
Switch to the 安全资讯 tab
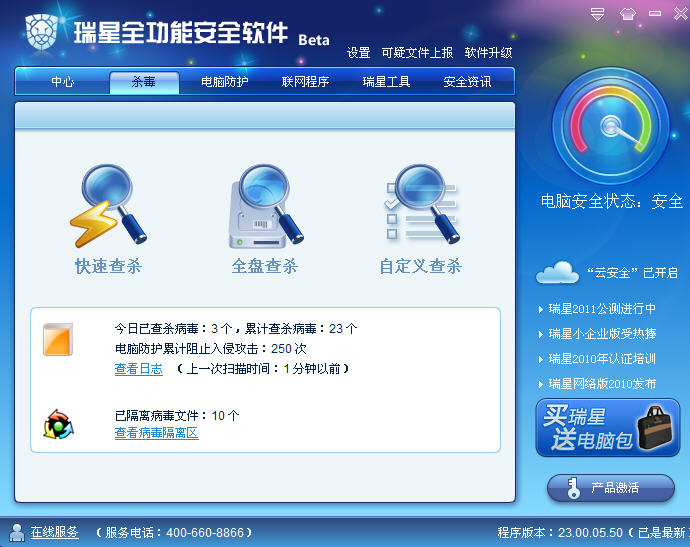(x=467, y=82)
